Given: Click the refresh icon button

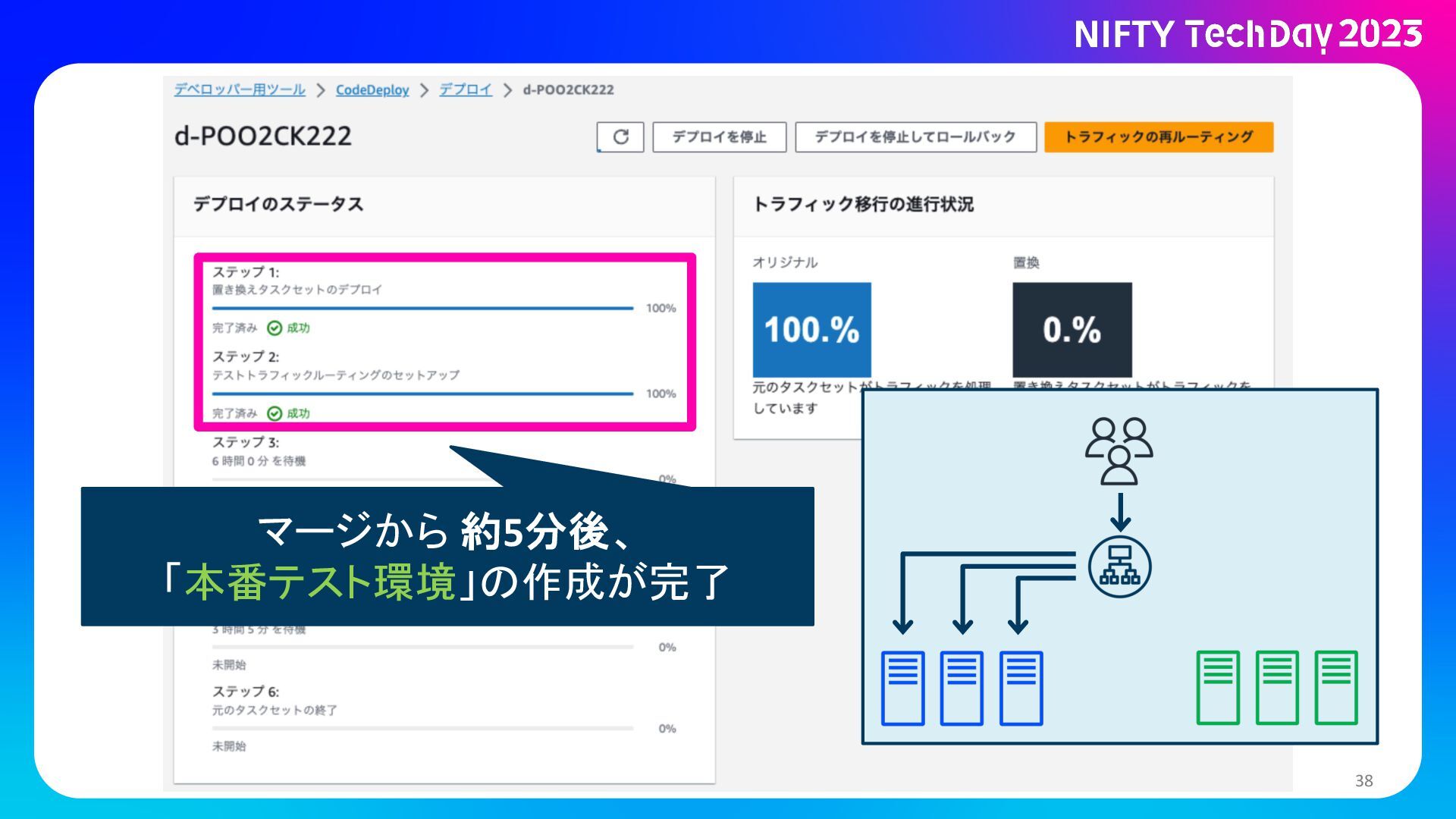Looking at the screenshot, I should click(620, 136).
